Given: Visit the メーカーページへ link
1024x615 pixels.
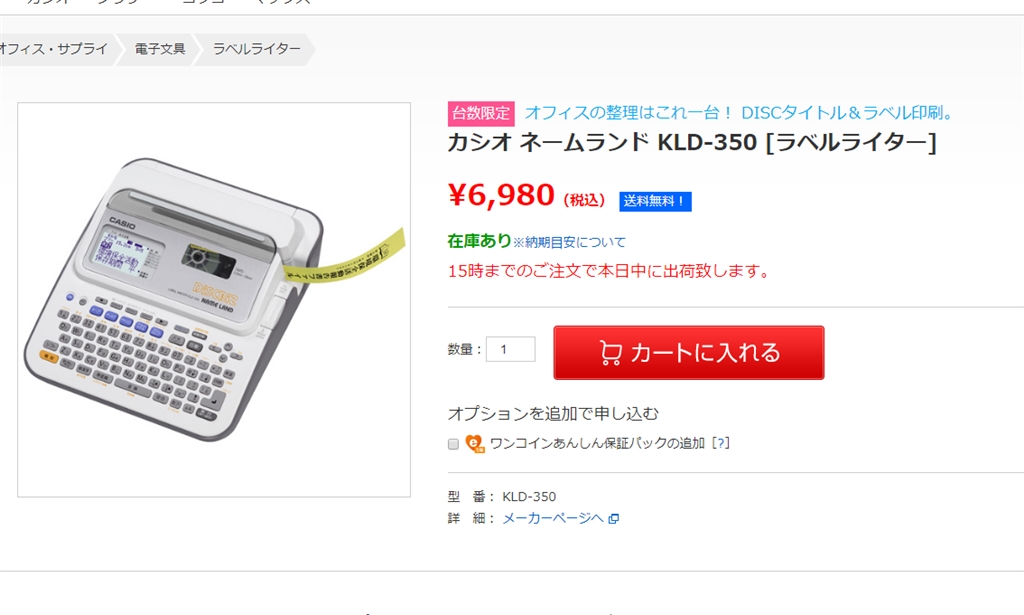Looking at the screenshot, I should [x=552, y=518].
